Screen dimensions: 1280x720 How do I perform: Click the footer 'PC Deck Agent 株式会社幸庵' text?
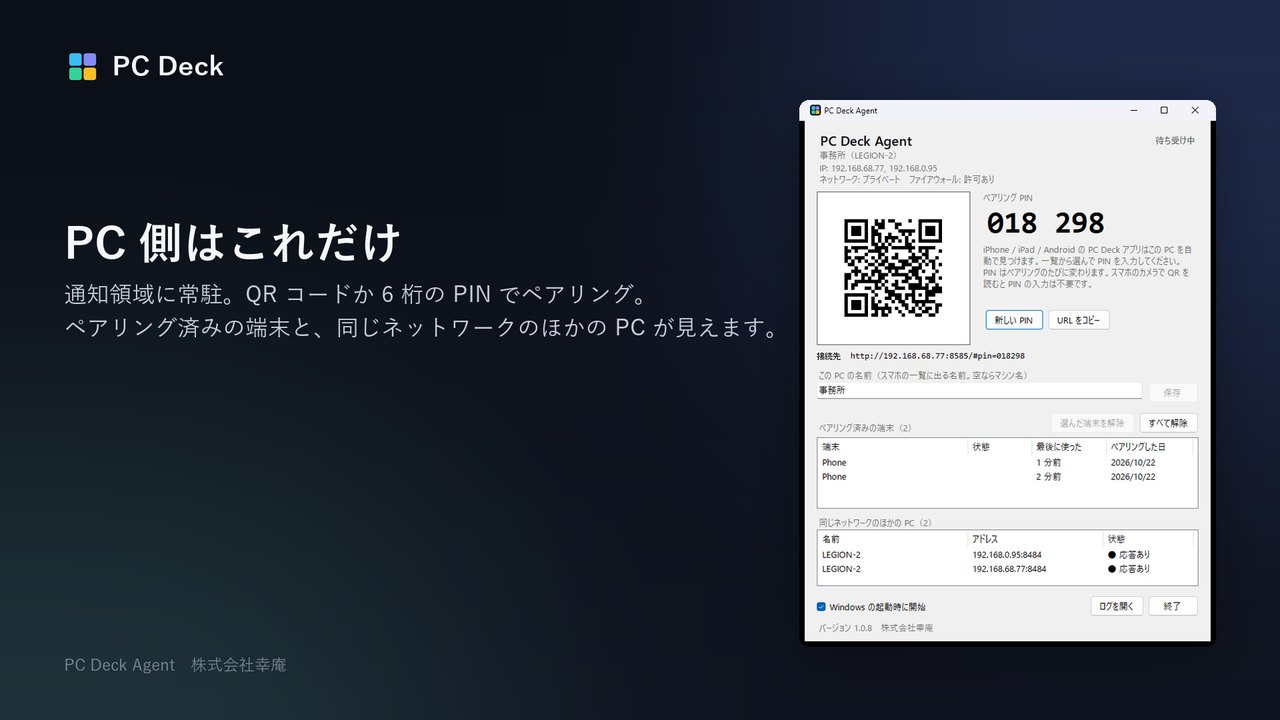[x=175, y=665]
